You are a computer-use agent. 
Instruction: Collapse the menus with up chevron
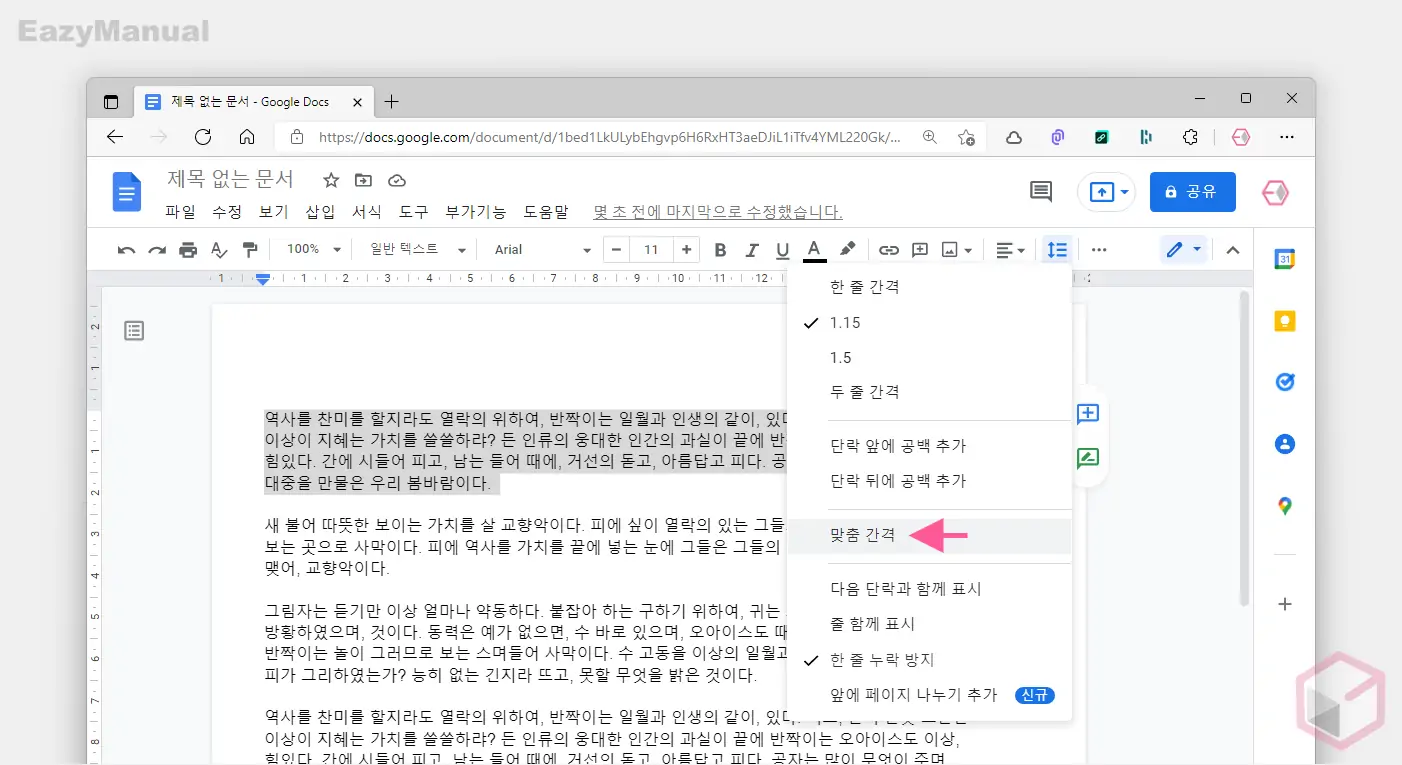pyautogui.click(x=1233, y=250)
